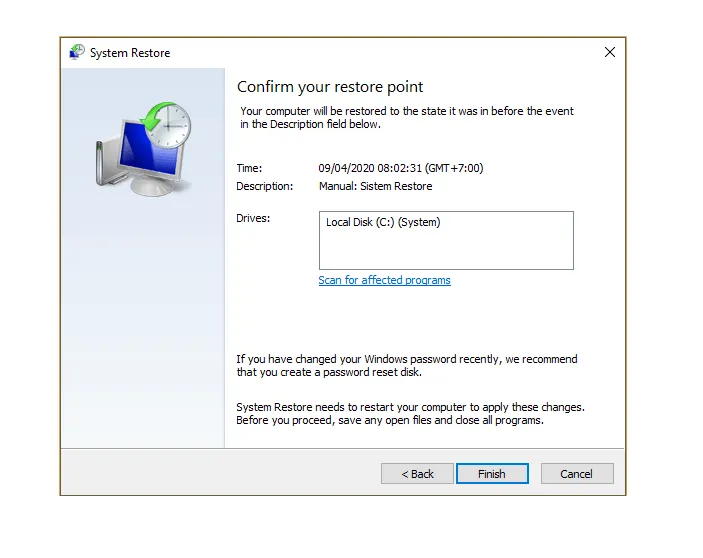This screenshot has height=558, width=703.
Task: Click the restart your computer notice text
Action: [410, 413]
